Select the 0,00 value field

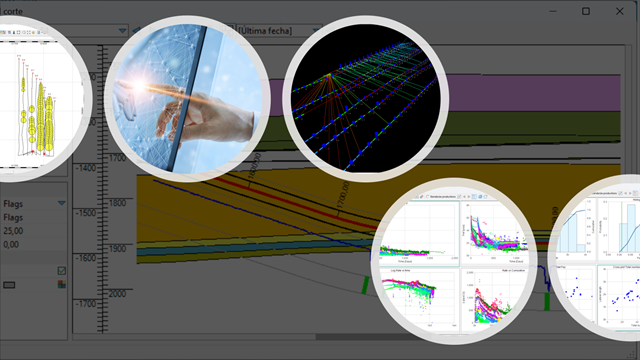click(x=33, y=244)
